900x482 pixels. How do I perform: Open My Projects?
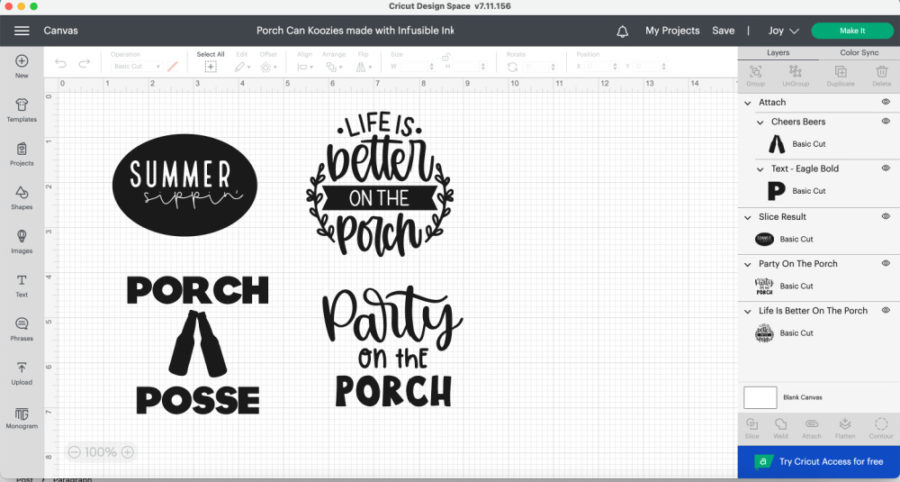pos(672,31)
